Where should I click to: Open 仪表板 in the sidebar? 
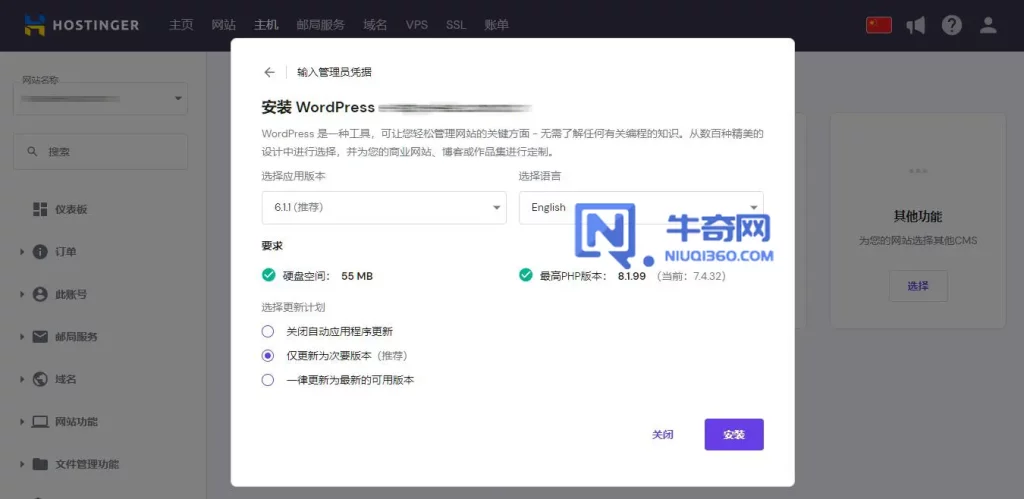click(71, 209)
